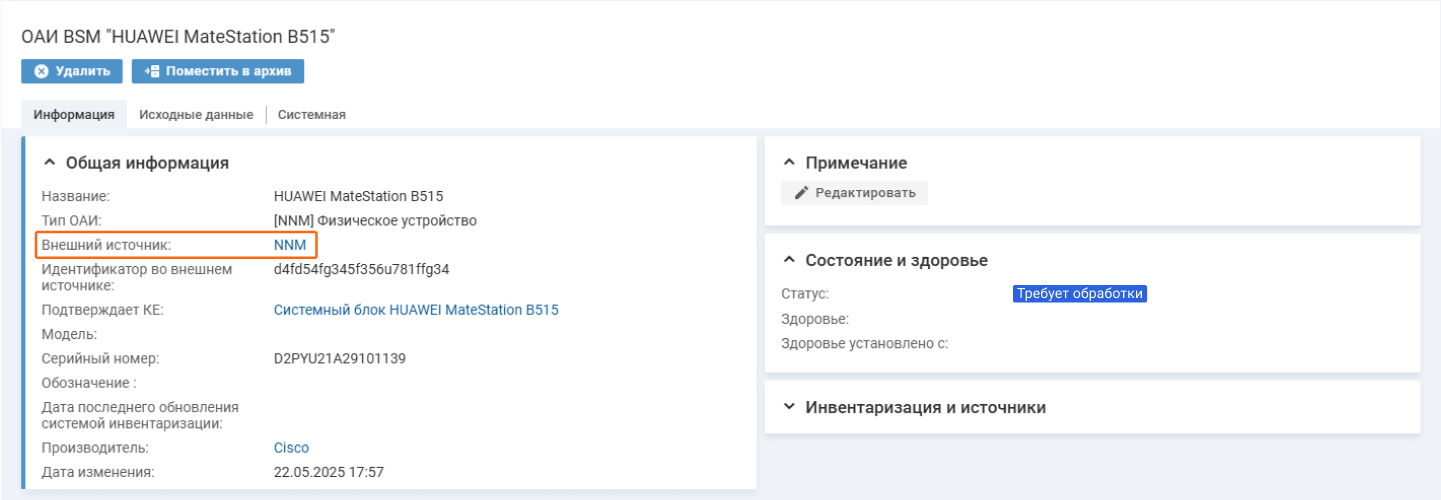Click the Статус label

pyautogui.click(x=805, y=294)
